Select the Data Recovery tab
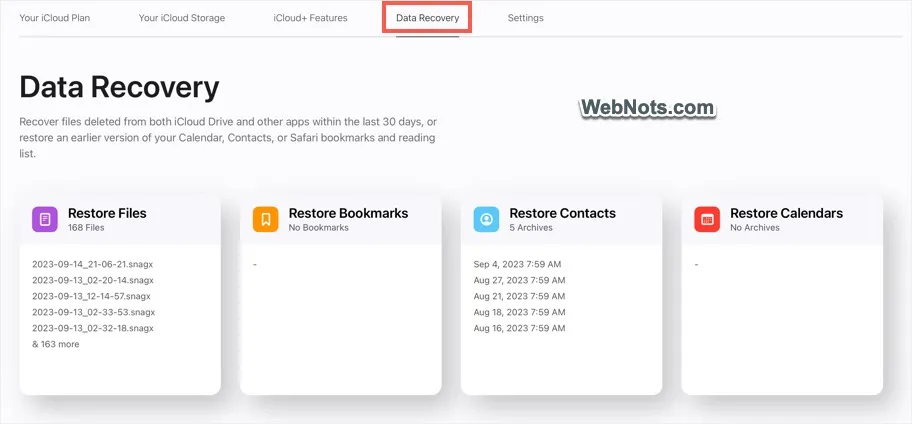Image resolution: width=912 pixels, height=424 pixels. (x=428, y=18)
